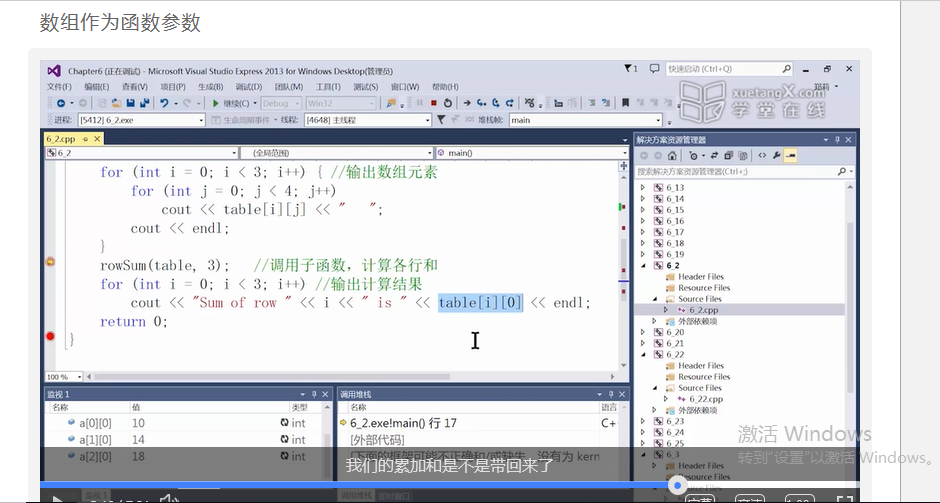This screenshot has height=503, width=940.
Task: Select Header Files folder under 6_2
Action: tap(701, 277)
